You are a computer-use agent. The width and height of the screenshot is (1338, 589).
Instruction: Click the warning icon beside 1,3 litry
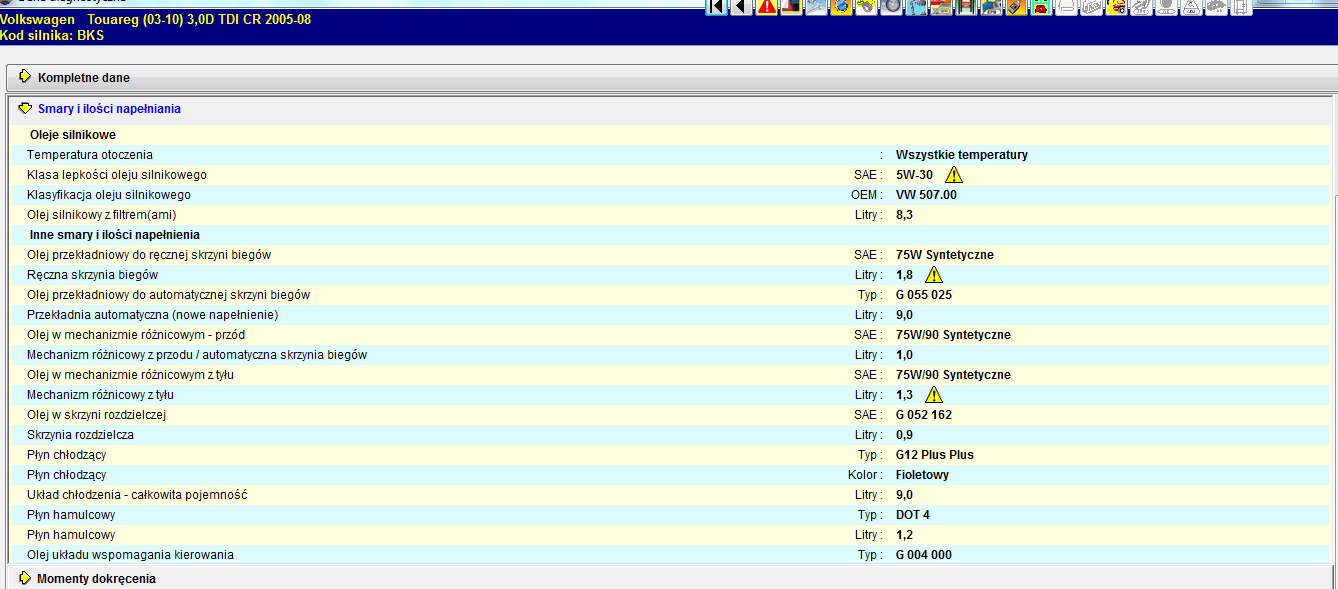(x=934, y=395)
